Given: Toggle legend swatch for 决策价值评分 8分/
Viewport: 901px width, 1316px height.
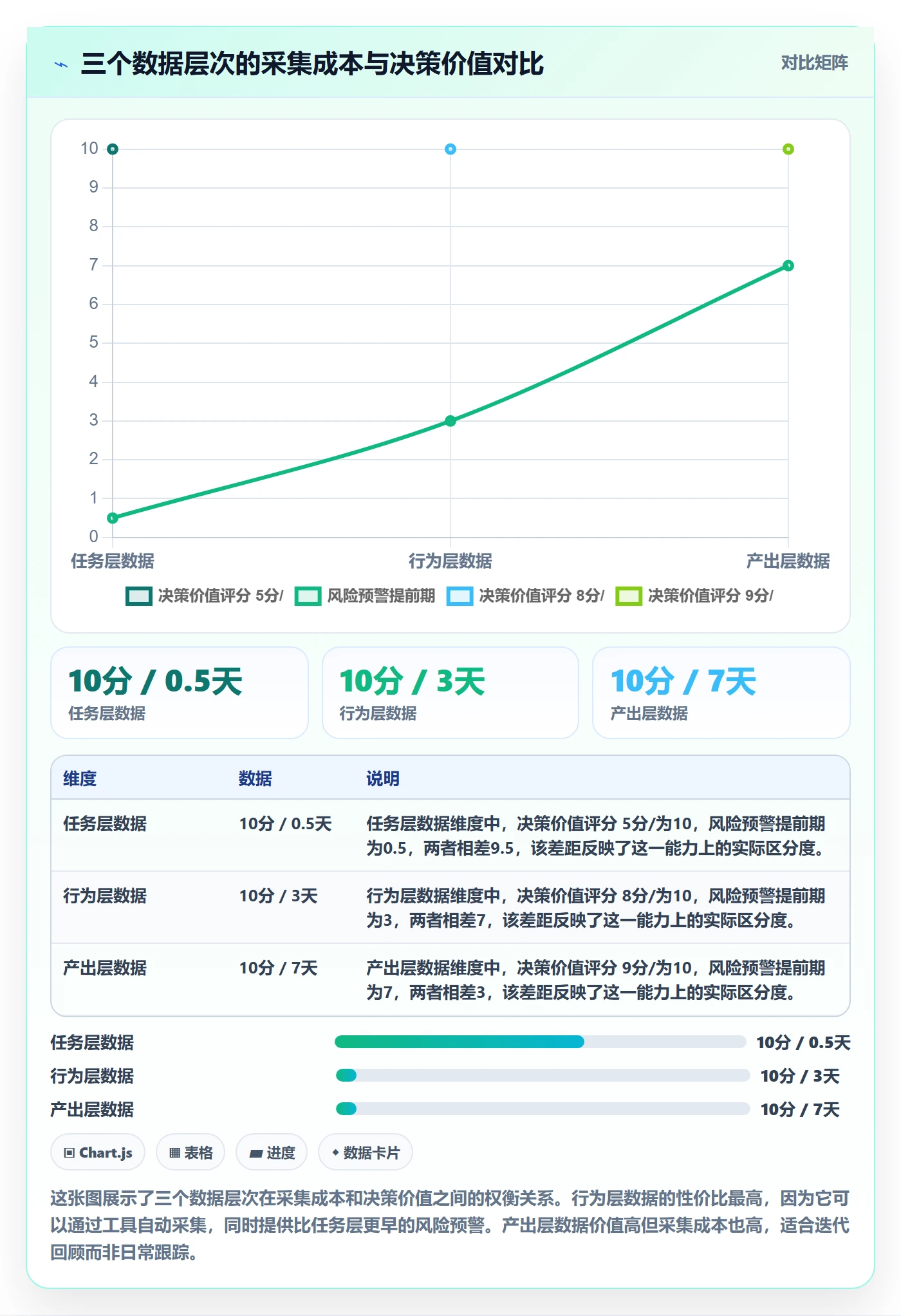Looking at the screenshot, I should click(x=460, y=596).
